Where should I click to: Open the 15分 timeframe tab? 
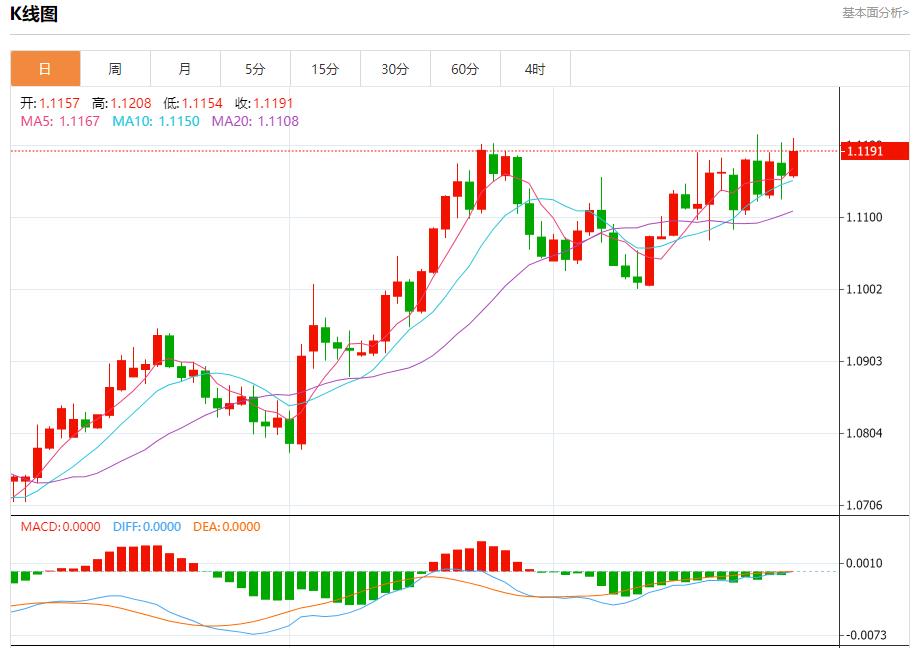[325, 69]
